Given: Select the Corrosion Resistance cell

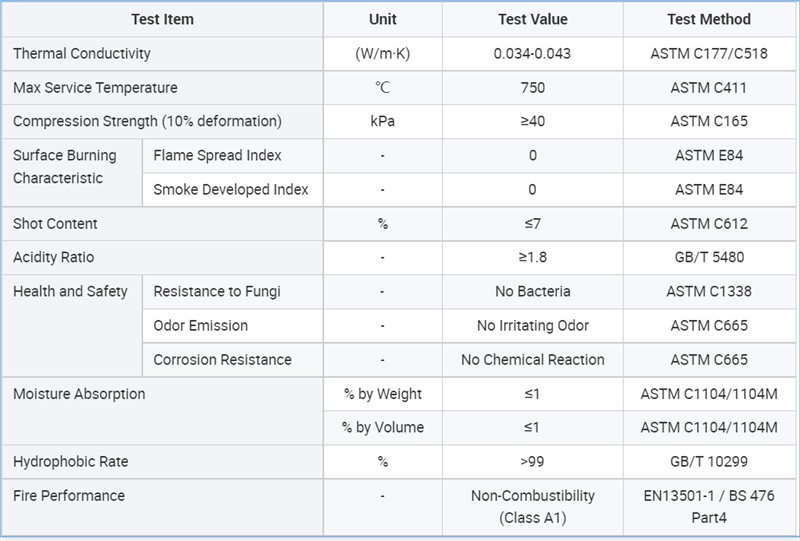Looking at the screenshot, I should (x=222, y=360).
